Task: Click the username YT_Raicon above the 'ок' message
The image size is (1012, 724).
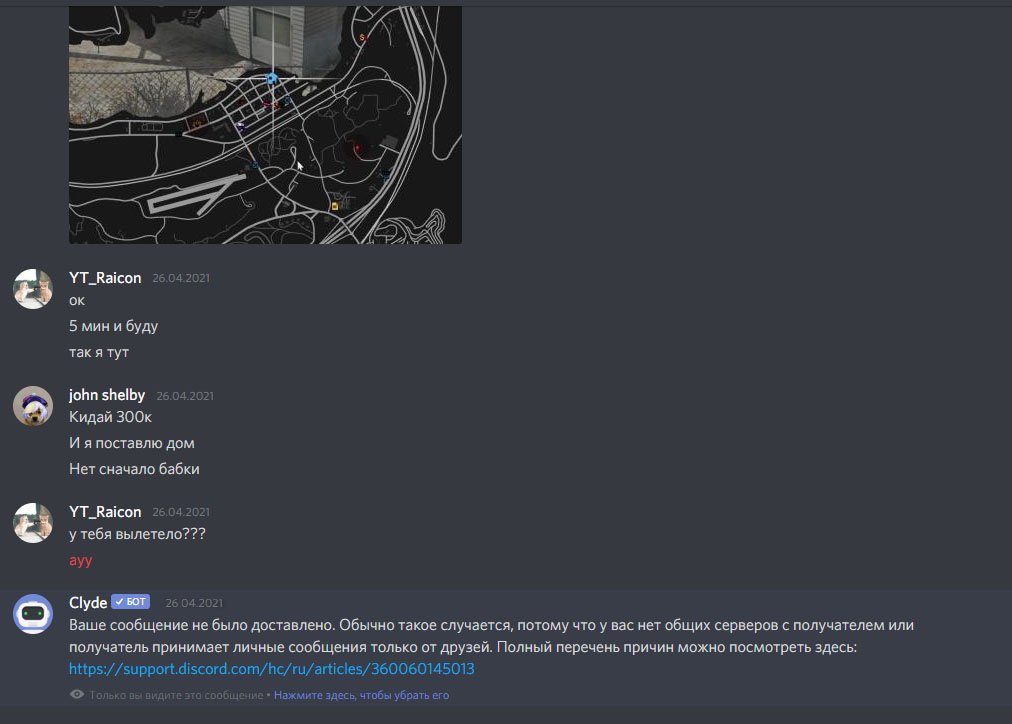Action: click(x=105, y=277)
